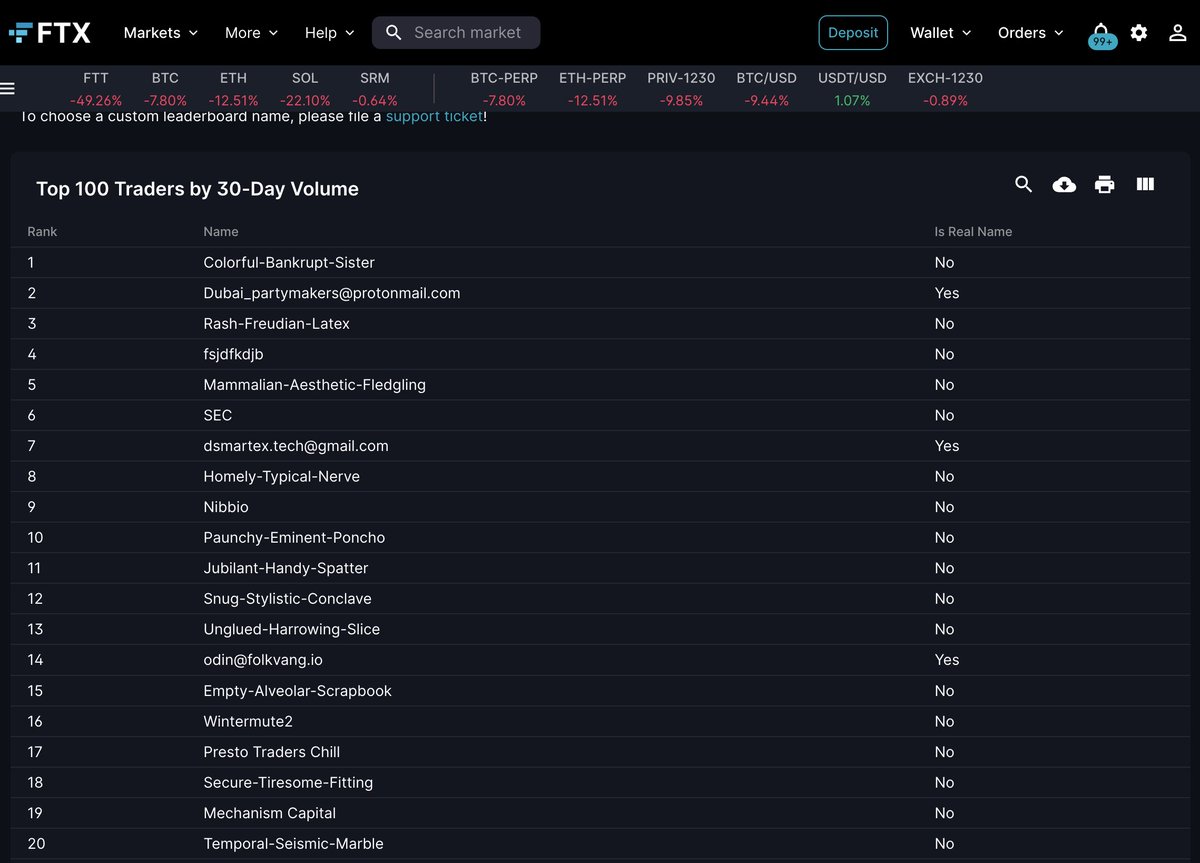Select ETH ticker in the market bar
The height and width of the screenshot is (863, 1200).
point(233,89)
